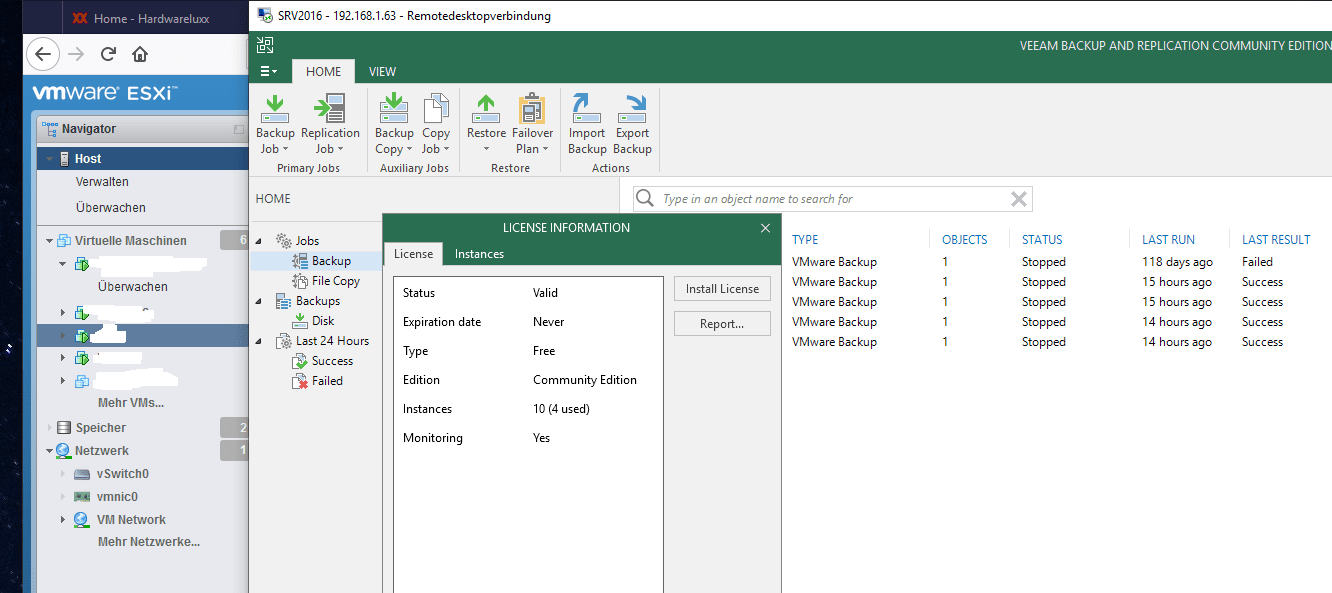This screenshot has height=593, width=1332.
Task: Switch to the Instances tab
Action: (479, 254)
